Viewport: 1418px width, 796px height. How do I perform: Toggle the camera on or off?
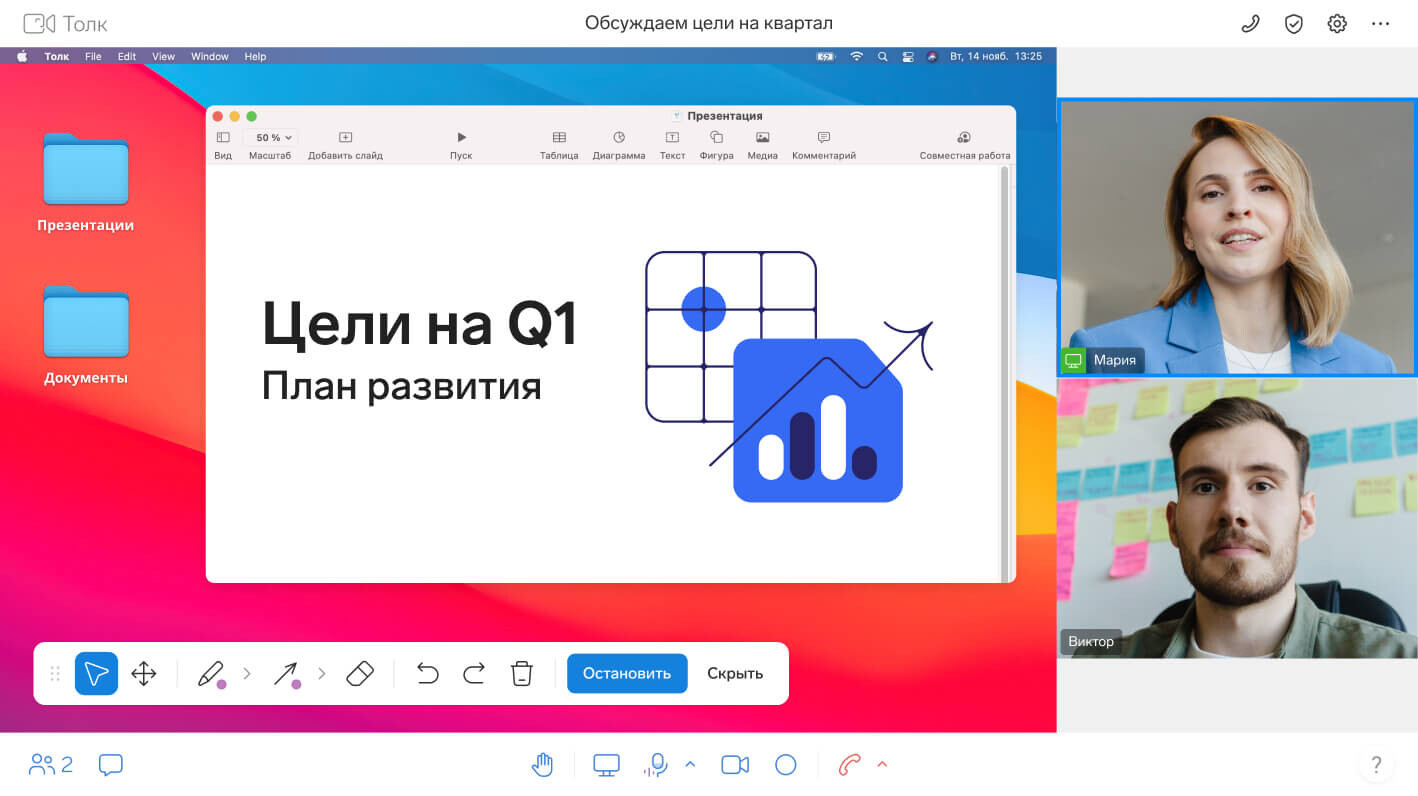[x=735, y=765]
